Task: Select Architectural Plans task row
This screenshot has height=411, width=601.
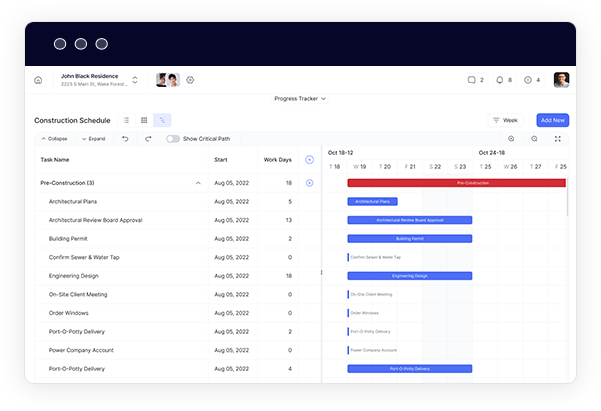Action: [x=178, y=202]
